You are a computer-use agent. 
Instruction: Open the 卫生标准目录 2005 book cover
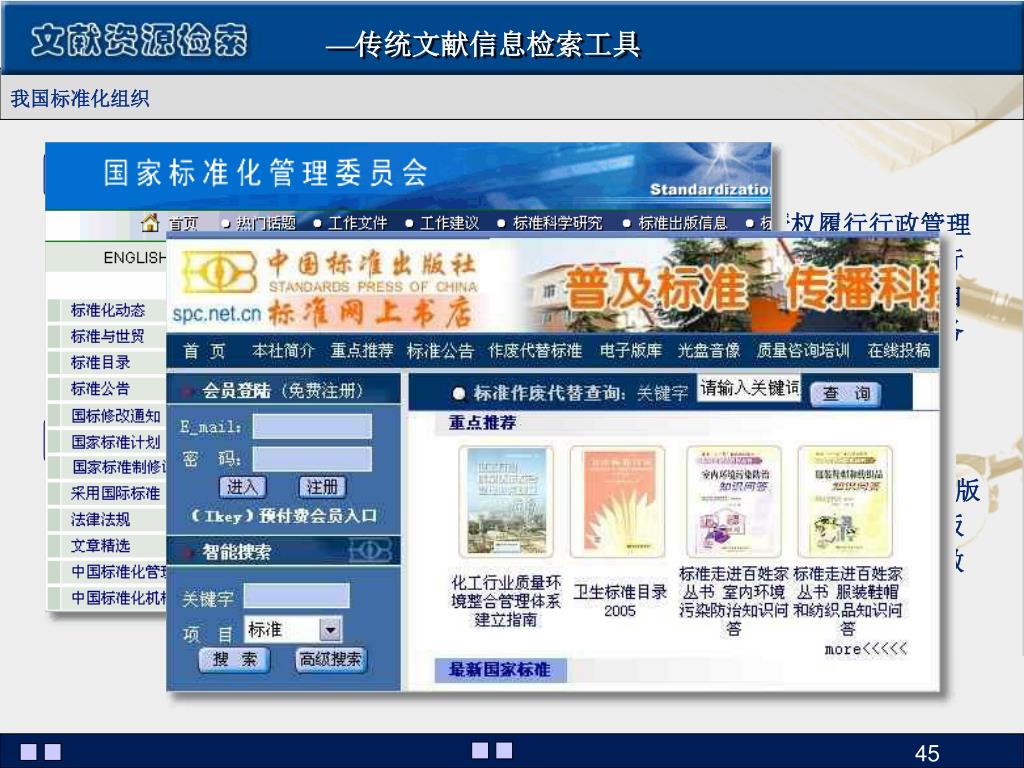[618, 502]
